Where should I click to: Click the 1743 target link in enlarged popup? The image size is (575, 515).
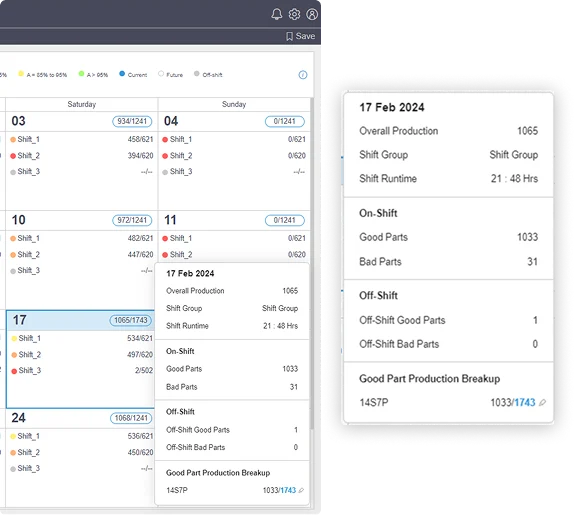point(525,403)
